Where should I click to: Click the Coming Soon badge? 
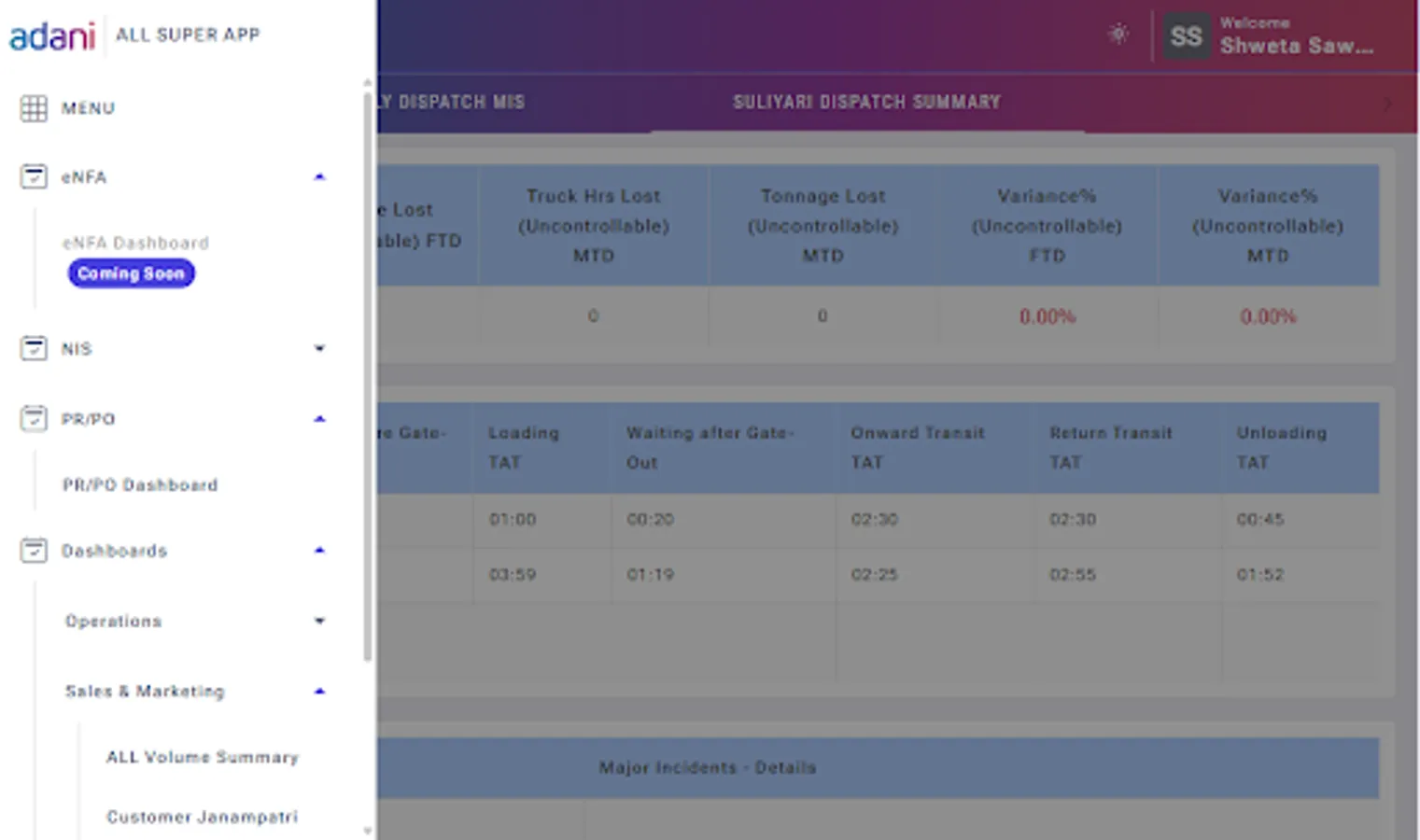(131, 273)
